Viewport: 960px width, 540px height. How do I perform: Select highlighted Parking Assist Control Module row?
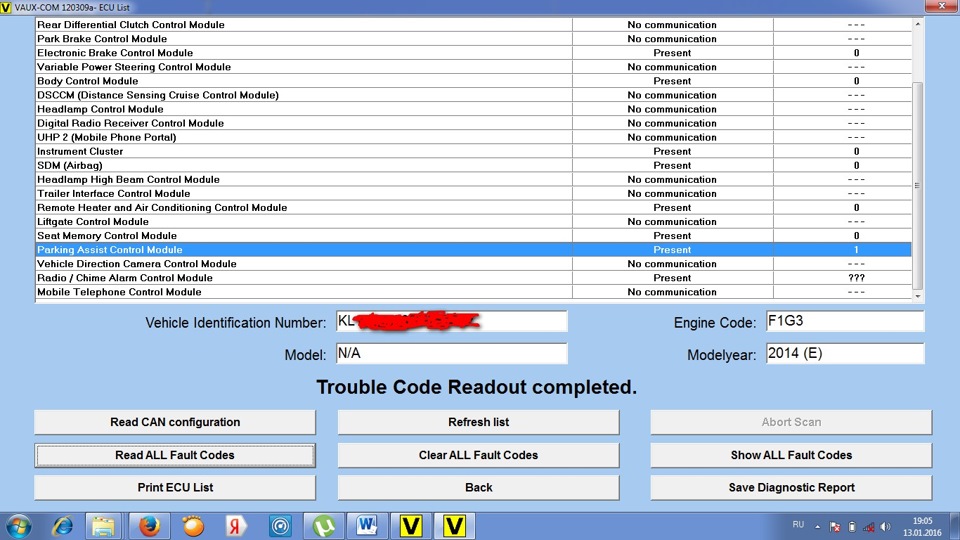(x=473, y=250)
